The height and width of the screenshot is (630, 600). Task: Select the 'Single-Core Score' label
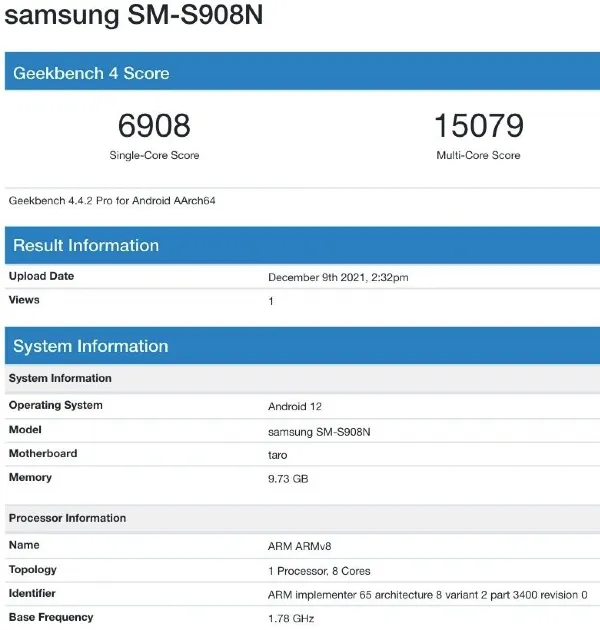click(154, 155)
